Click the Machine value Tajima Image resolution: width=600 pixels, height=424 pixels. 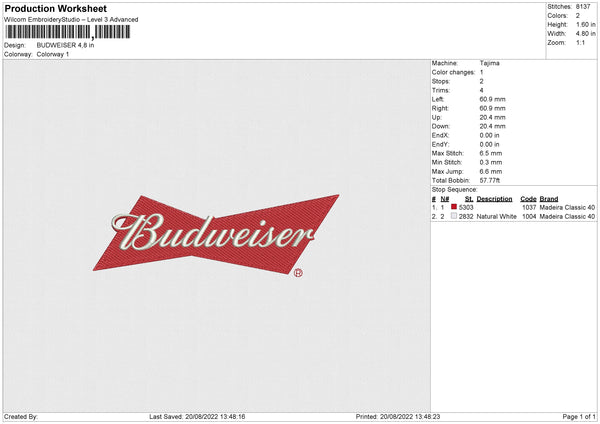tap(489, 63)
